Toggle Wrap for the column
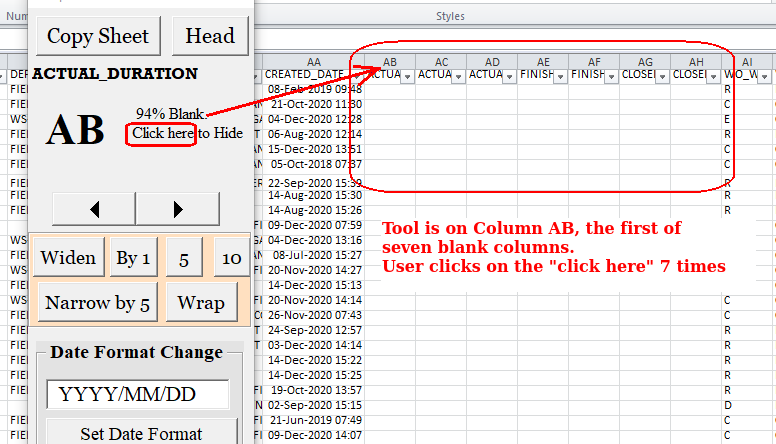This screenshot has height=444, width=776. [200, 302]
